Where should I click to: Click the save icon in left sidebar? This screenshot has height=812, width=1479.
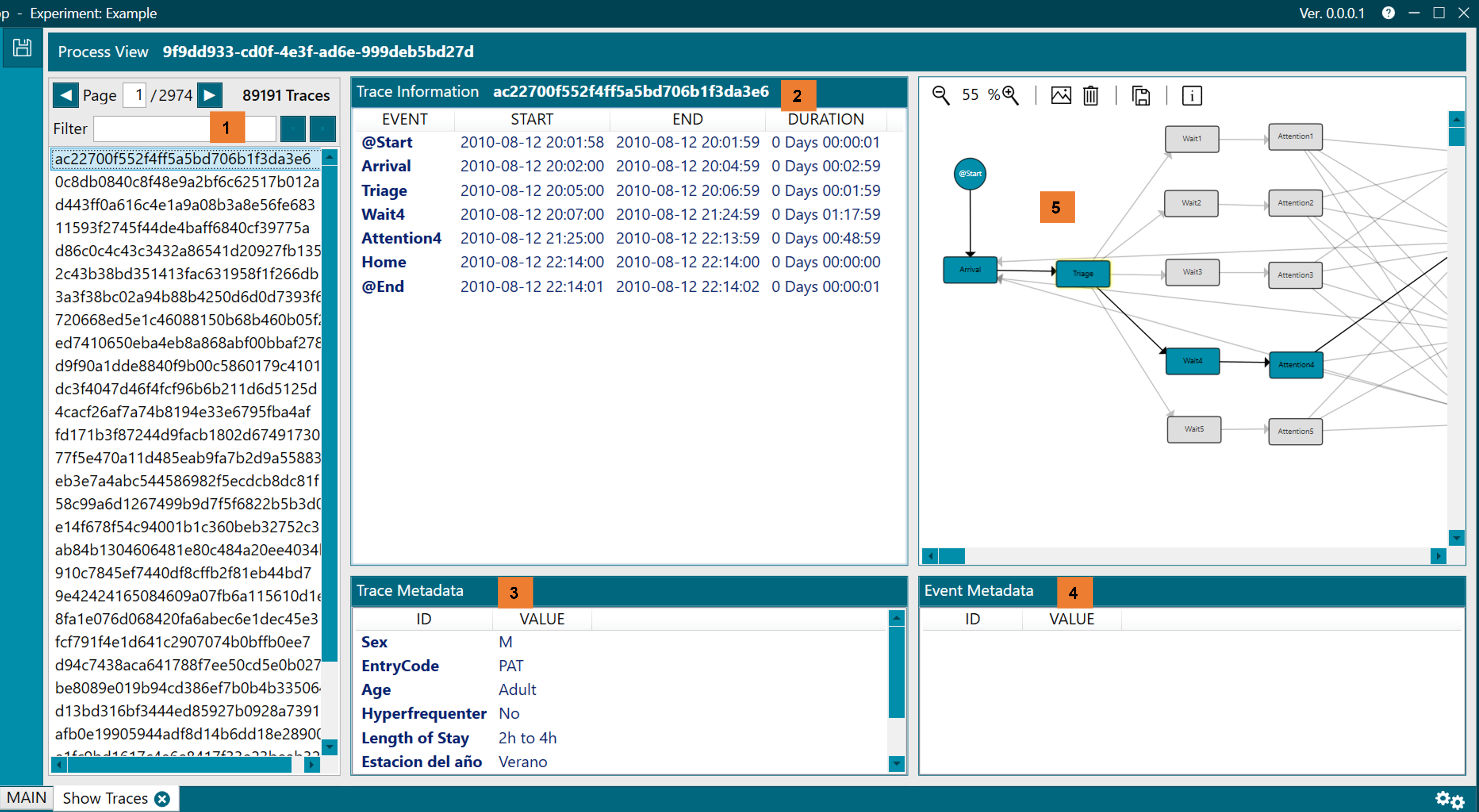[x=22, y=48]
